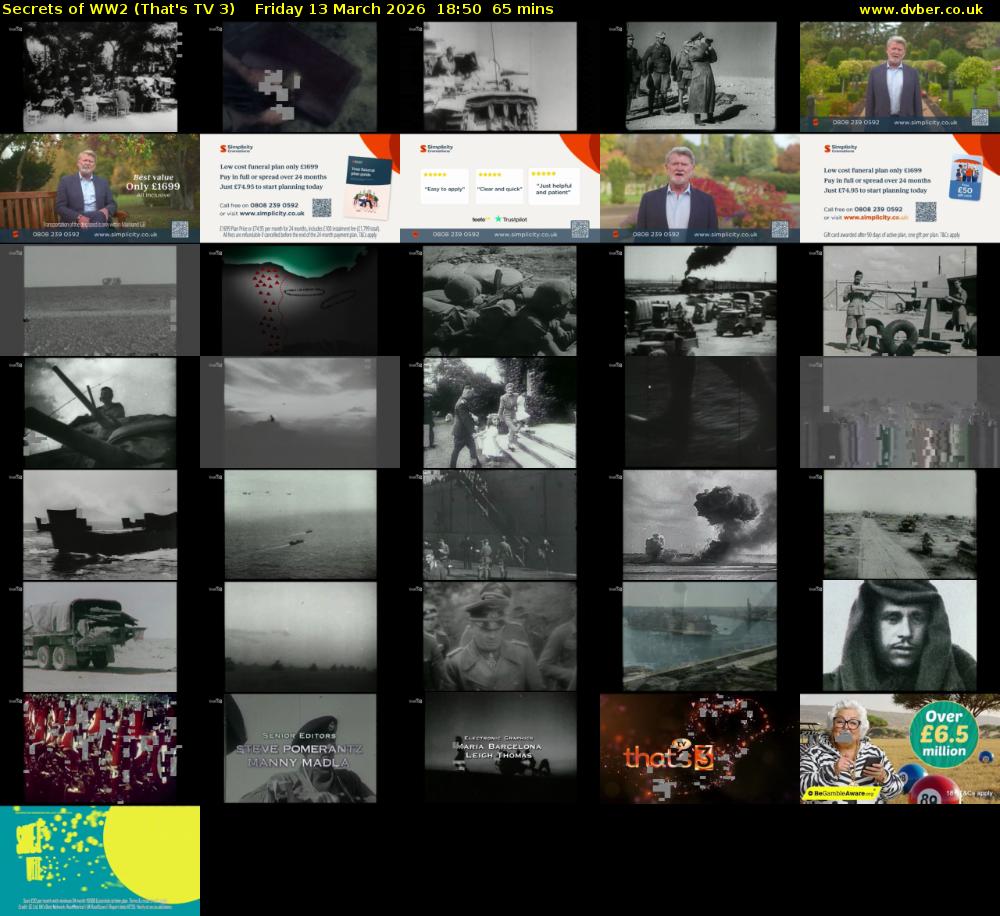The height and width of the screenshot is (916, 1000).
Task: Open the red triangles map thumbnail
Action: (x=299, y=301)
